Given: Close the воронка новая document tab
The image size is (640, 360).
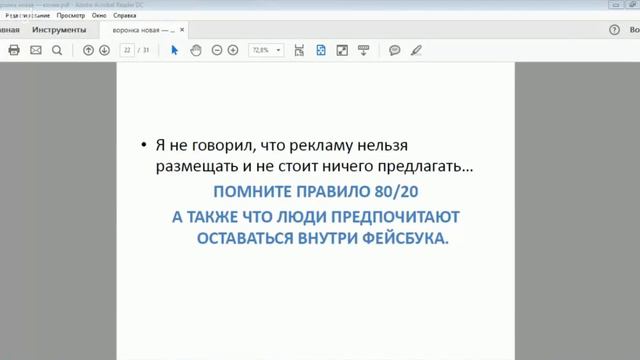Looking at the screenshot, I should 182,30.
